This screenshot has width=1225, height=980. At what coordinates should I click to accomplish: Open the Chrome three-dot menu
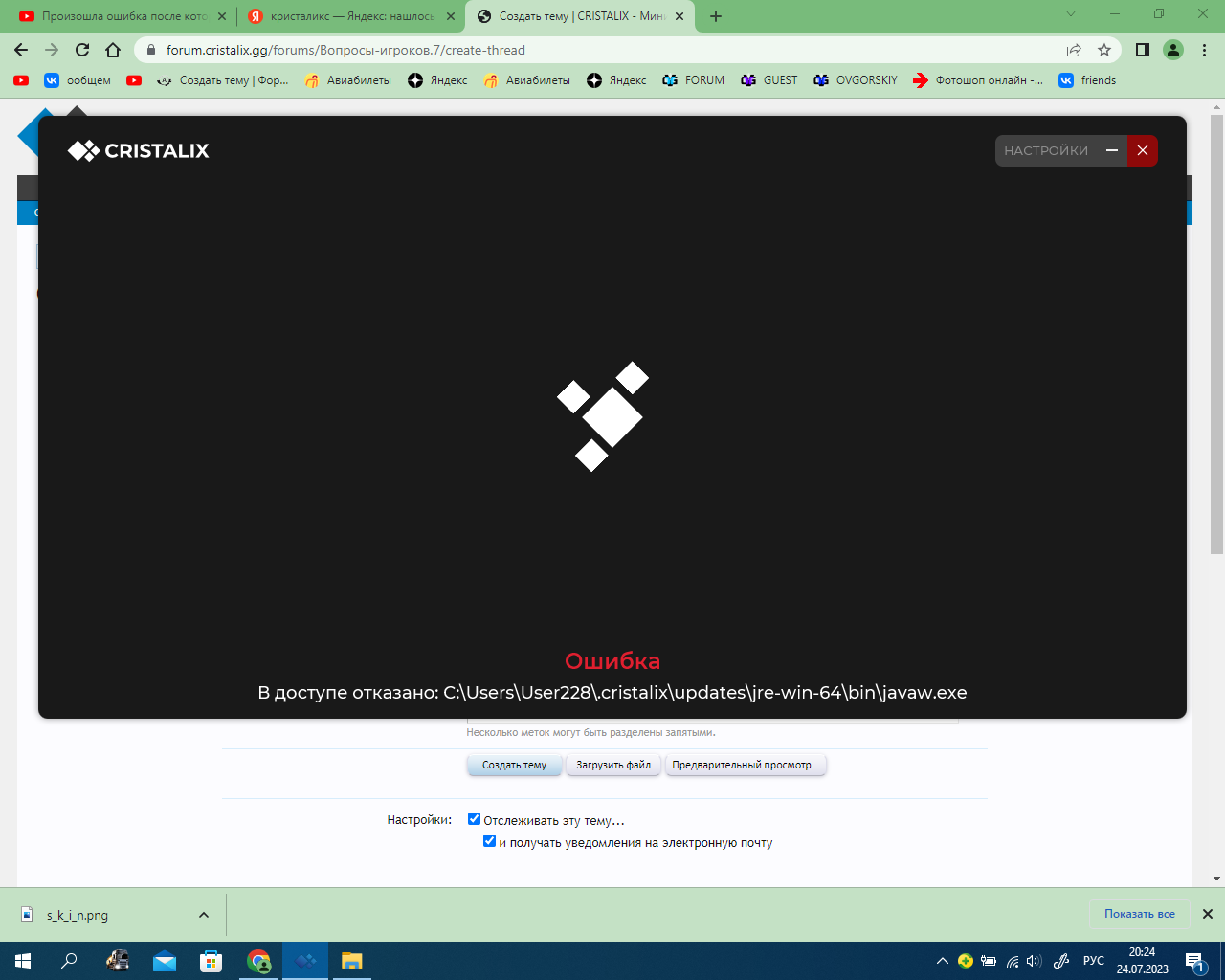click(1204, 50)
